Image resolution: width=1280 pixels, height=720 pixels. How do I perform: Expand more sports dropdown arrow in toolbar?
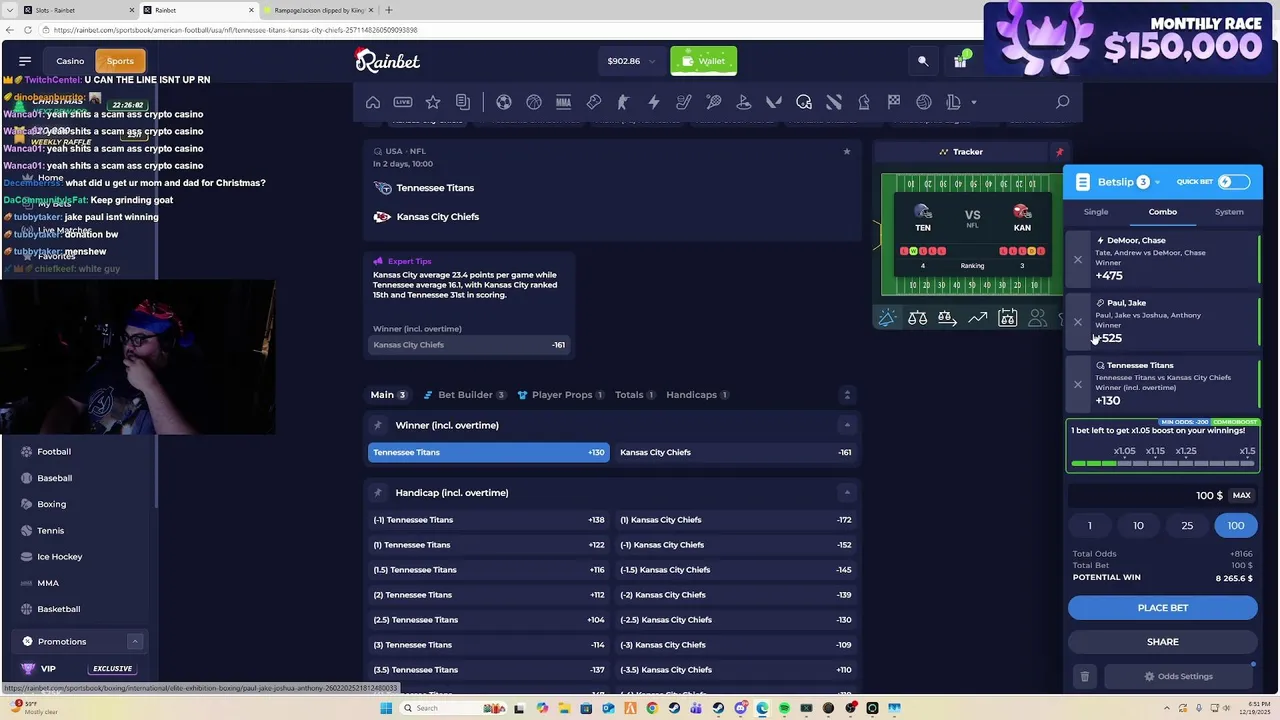(973, 102)
